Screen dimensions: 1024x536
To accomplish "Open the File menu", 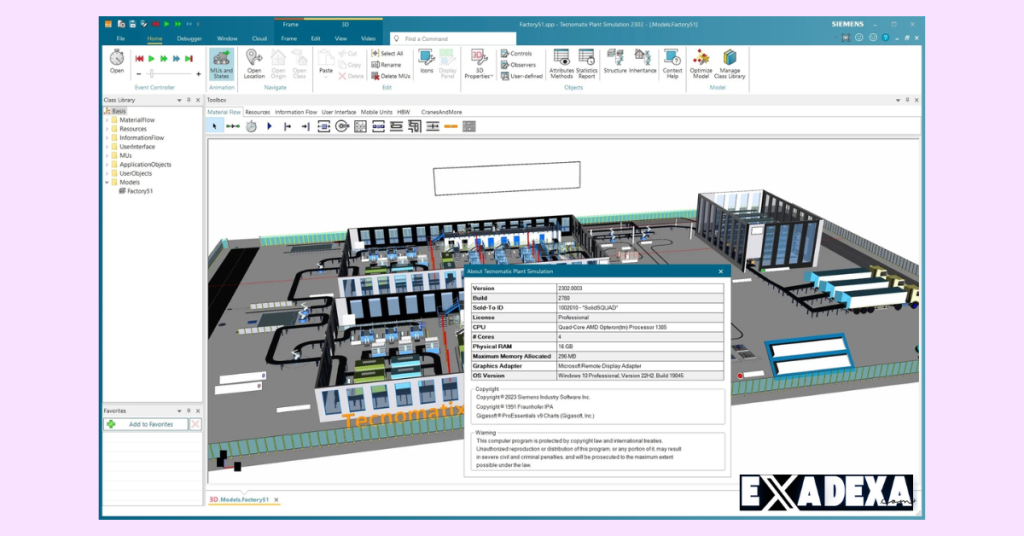I will (x=120, y=39).
